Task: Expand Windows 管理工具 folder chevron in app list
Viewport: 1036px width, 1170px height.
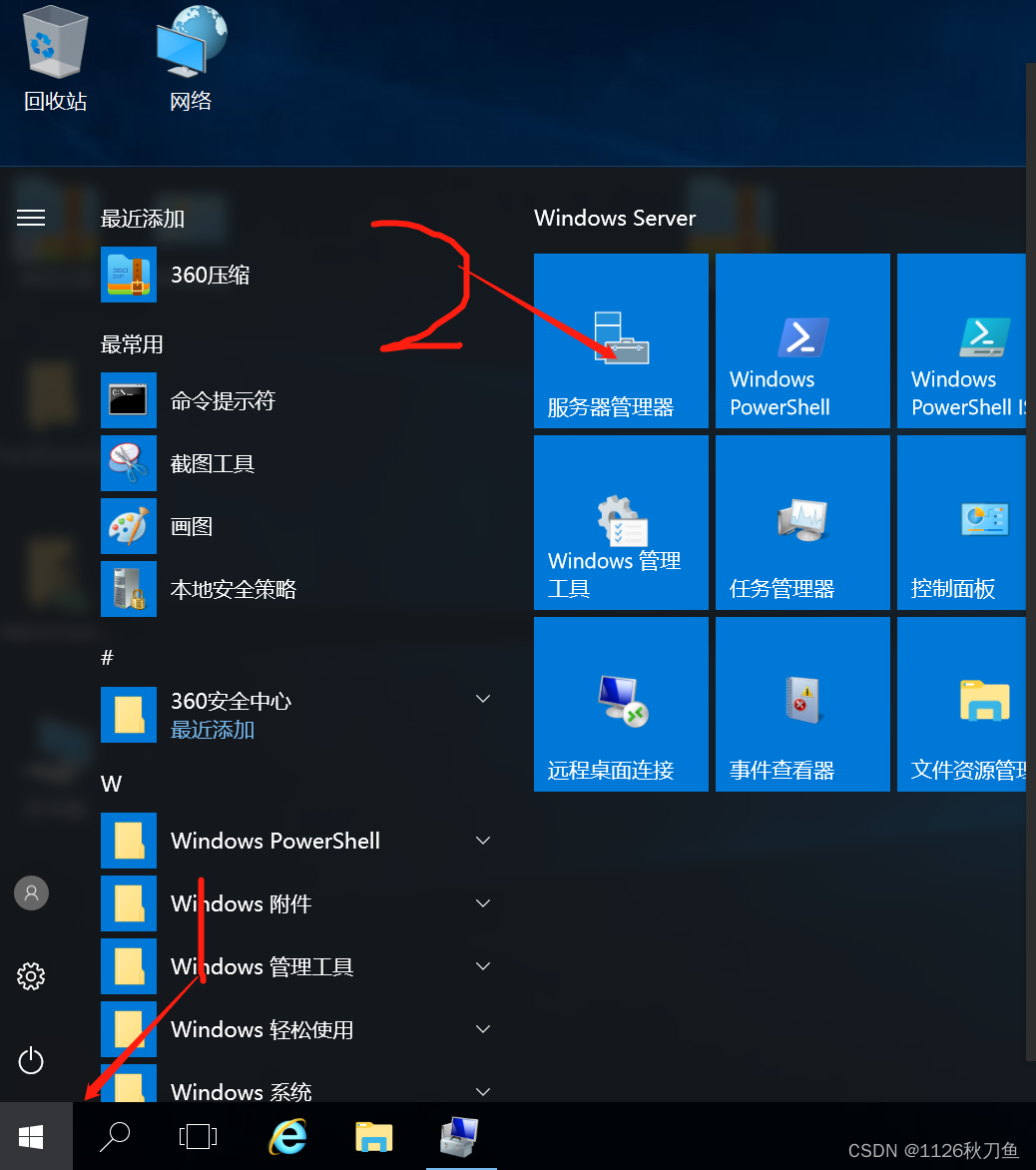Action: coord(483,966)
